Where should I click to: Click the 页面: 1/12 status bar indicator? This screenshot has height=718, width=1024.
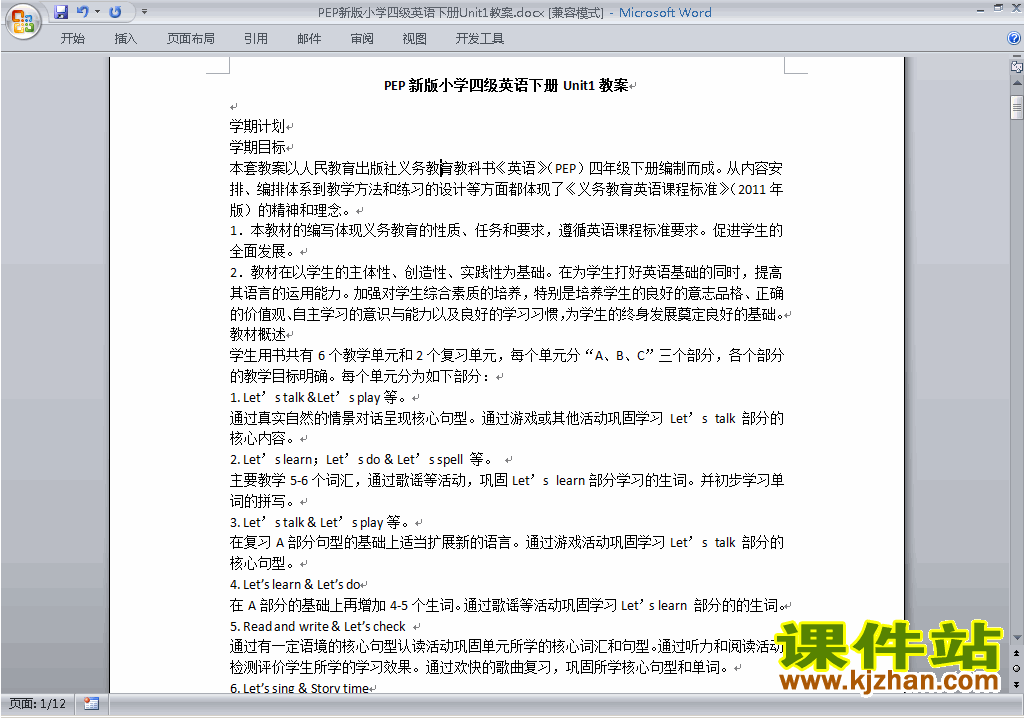pyautogui.click(x=37, y=704)
